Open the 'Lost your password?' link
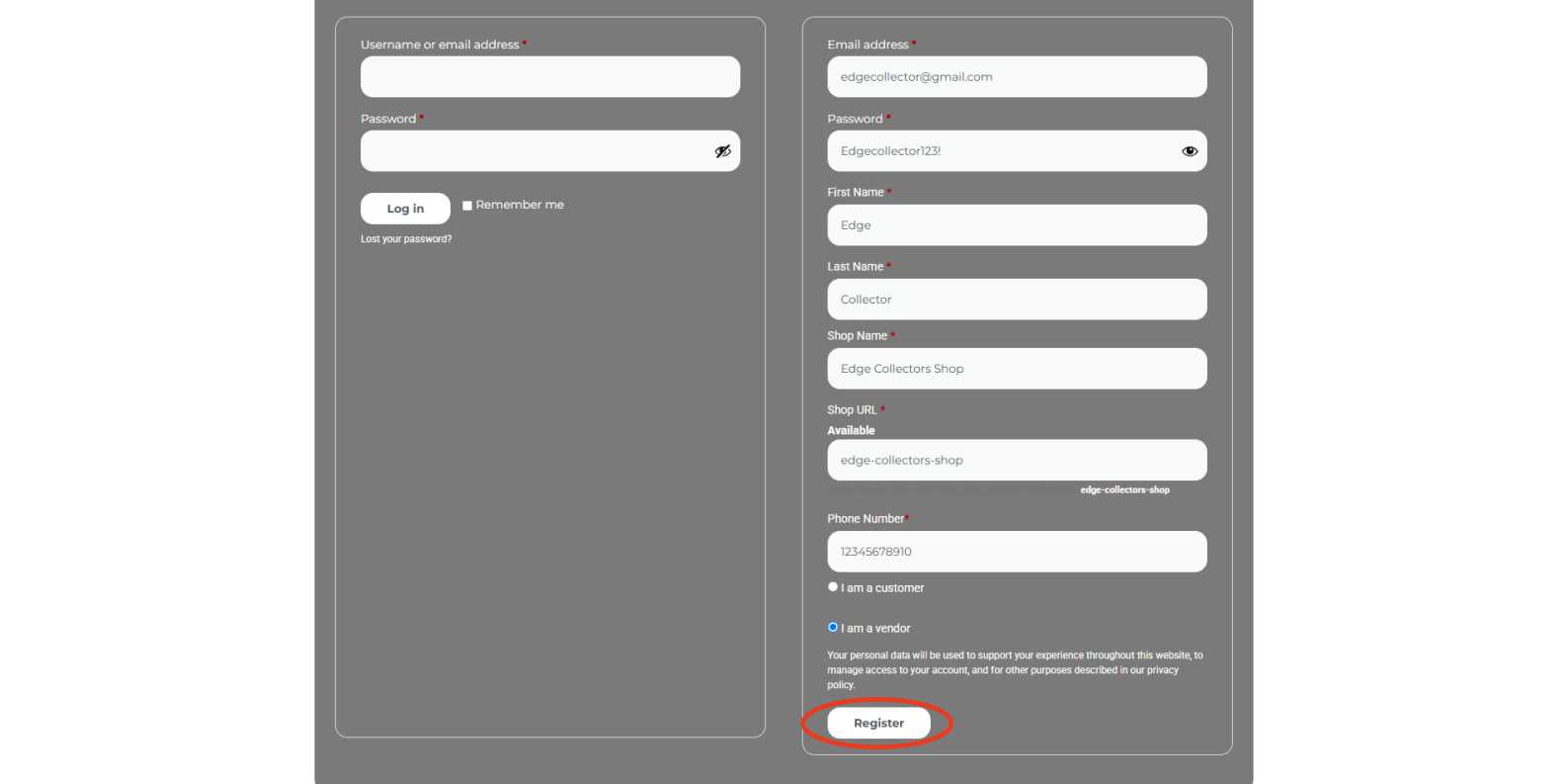This screenshot has width=1568, height=784. (406, 239)
